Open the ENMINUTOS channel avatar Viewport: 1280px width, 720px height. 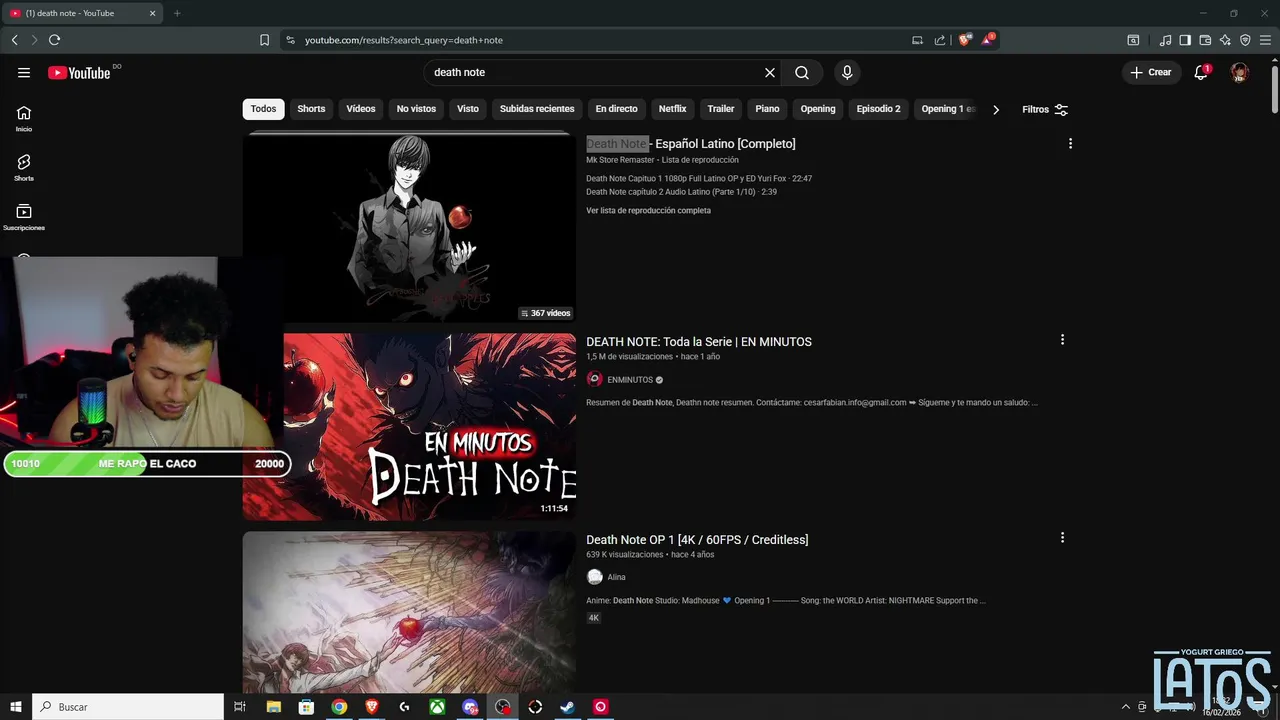pos(595,380)
